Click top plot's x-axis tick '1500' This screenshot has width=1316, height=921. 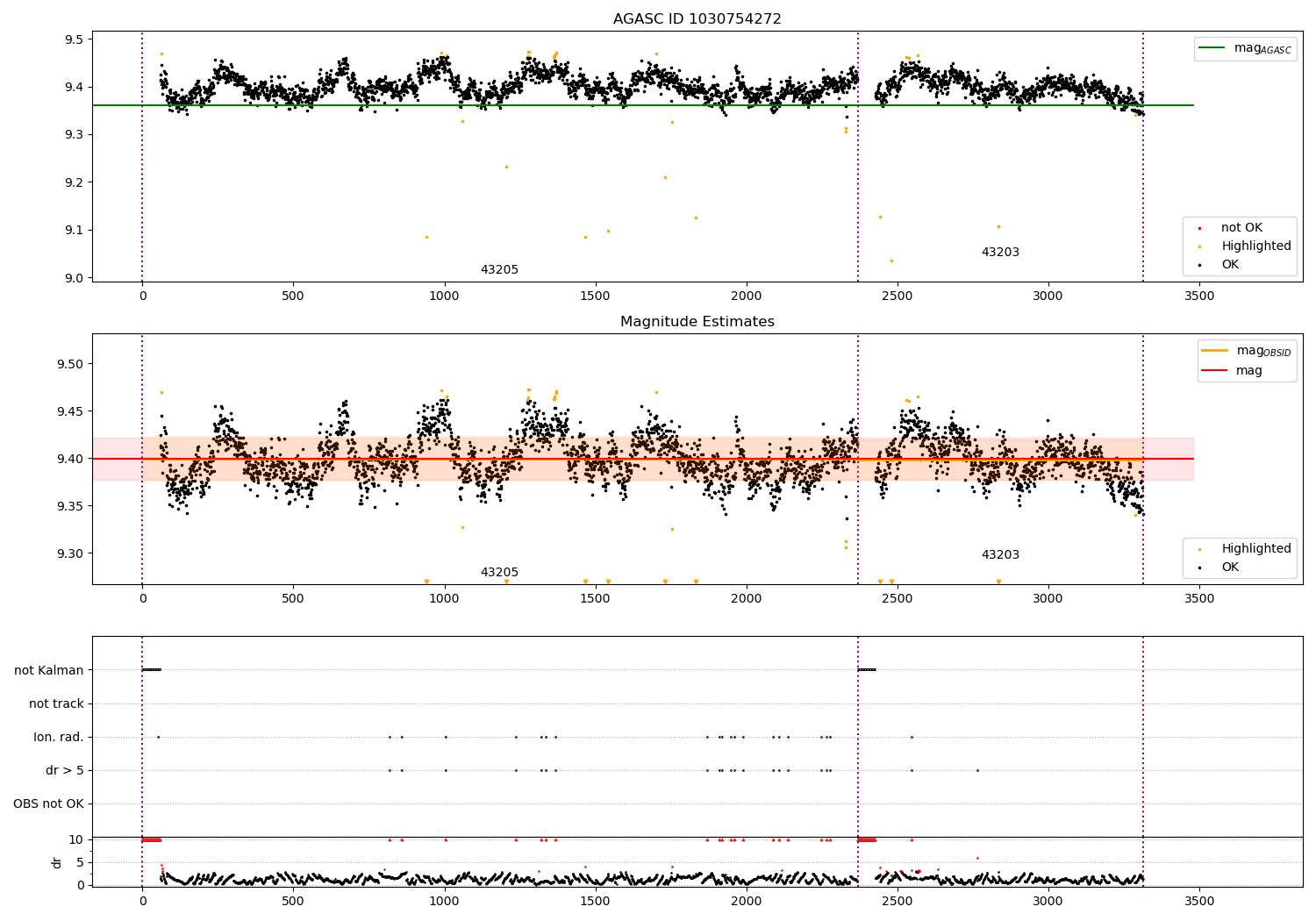[596, 296]
